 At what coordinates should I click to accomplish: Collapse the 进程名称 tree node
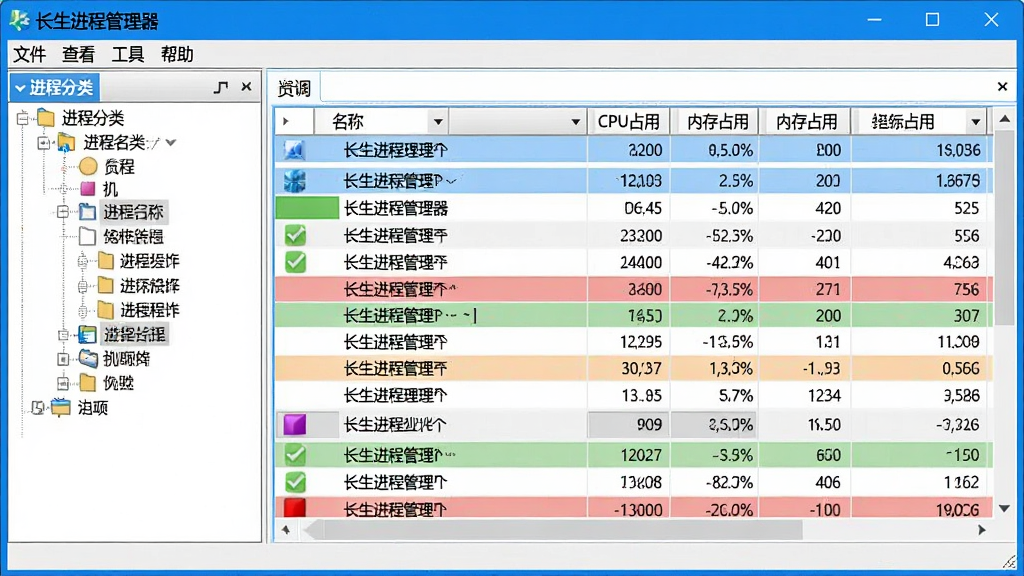63,212
